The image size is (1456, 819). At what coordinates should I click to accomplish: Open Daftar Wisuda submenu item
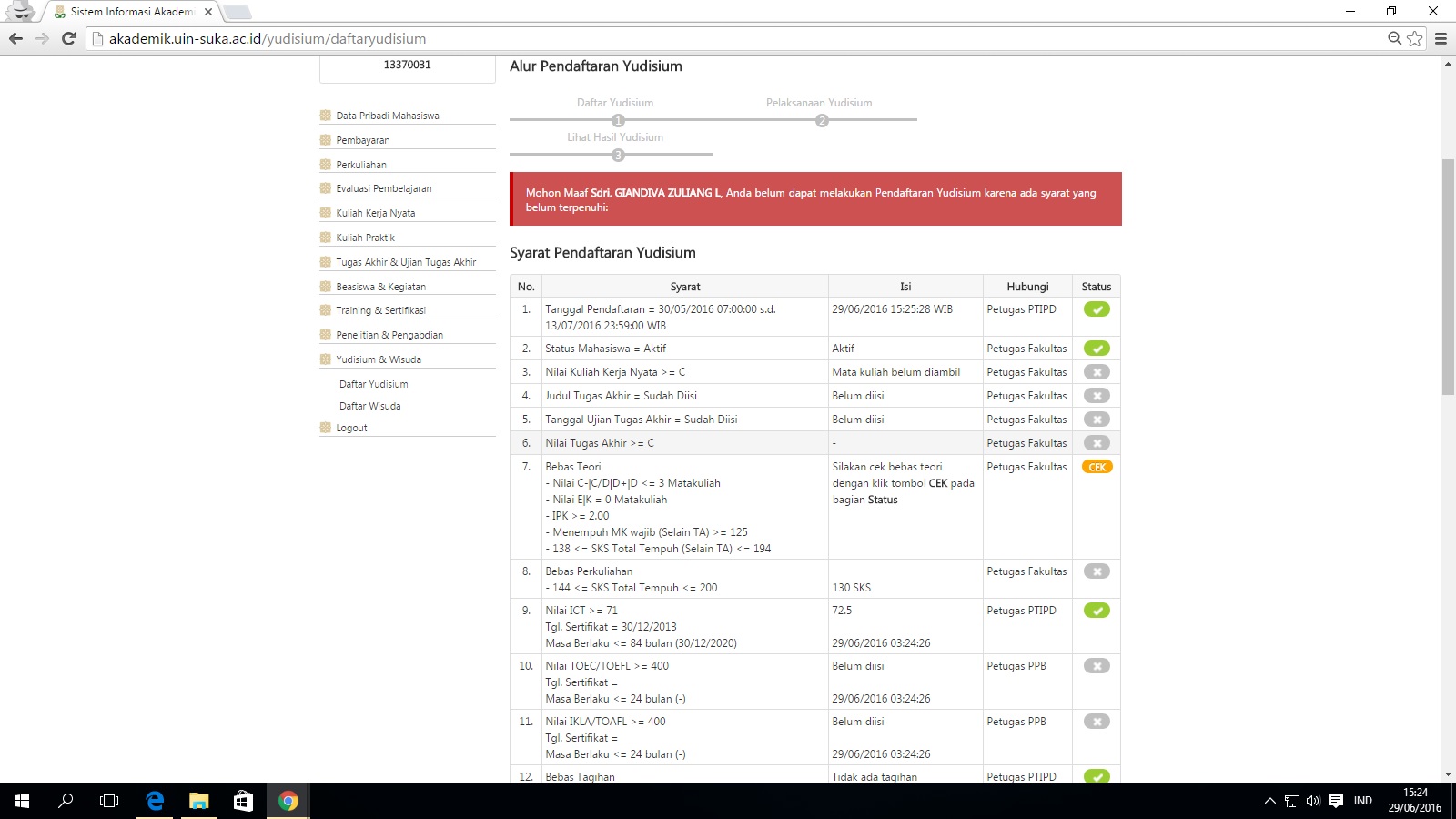coord(369,406)
